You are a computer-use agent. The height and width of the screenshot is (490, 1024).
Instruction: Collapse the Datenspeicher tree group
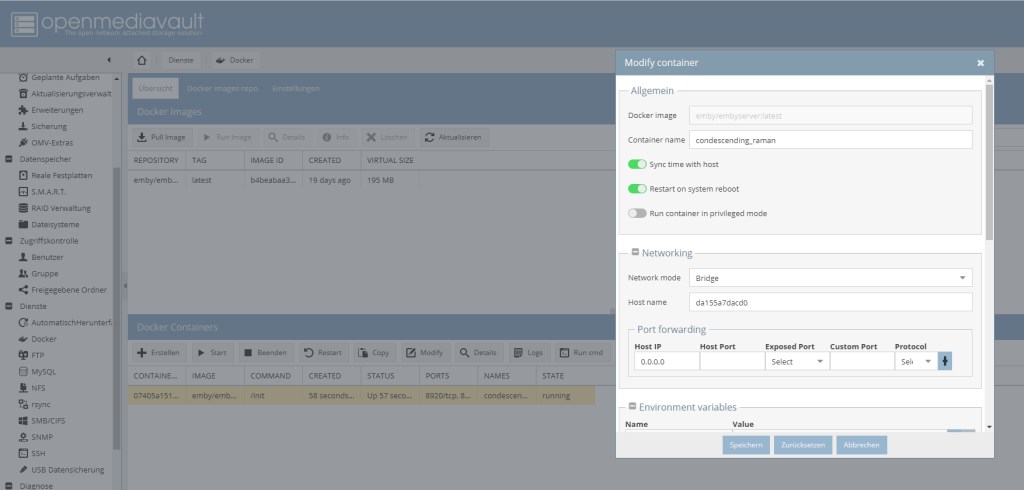point(9,159)
